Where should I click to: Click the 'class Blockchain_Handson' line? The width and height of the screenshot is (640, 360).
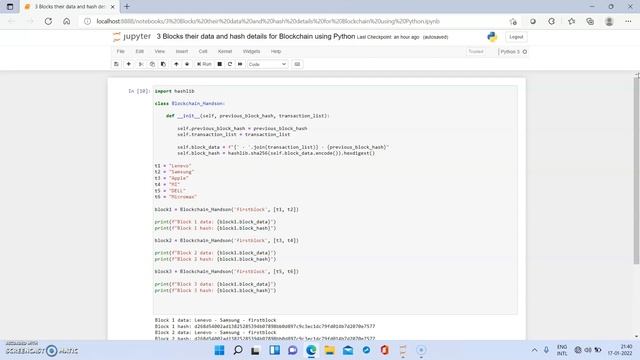click(190, 104)
